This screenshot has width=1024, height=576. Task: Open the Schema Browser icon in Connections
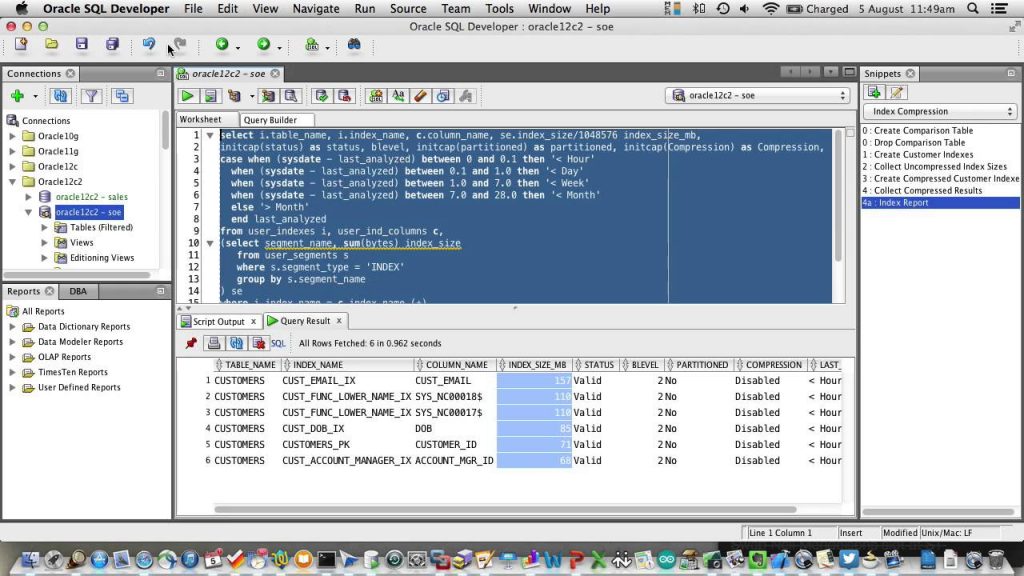pos(122,96)
